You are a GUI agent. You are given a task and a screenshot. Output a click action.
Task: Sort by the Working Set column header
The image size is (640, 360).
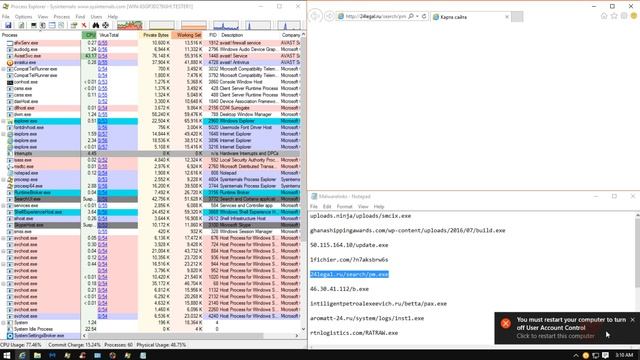tap(187, 35)
